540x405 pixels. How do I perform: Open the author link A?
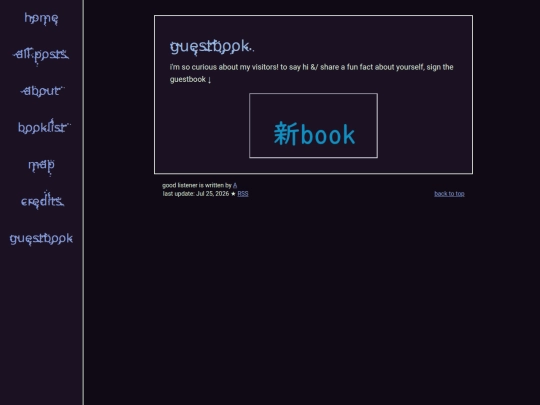coord(235,185)
